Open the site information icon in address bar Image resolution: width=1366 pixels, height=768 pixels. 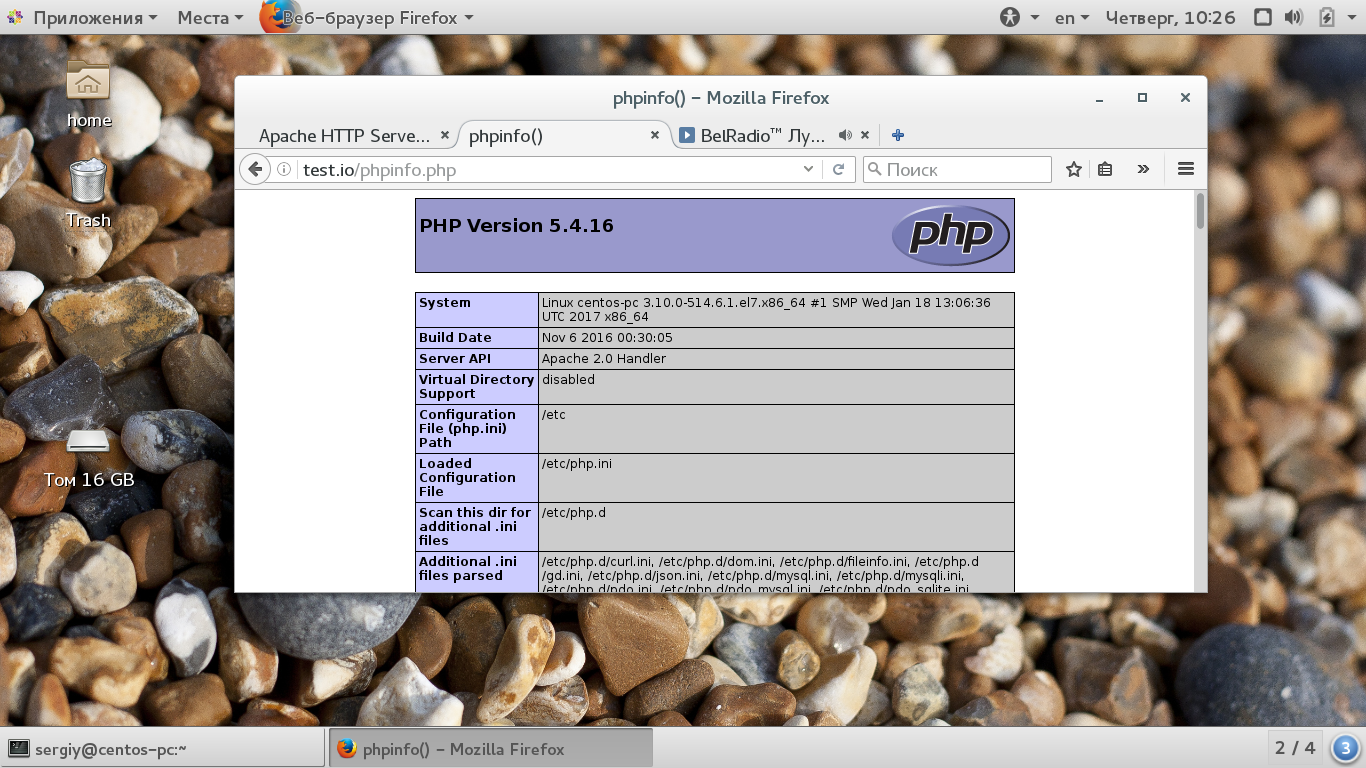coord(284,170)
